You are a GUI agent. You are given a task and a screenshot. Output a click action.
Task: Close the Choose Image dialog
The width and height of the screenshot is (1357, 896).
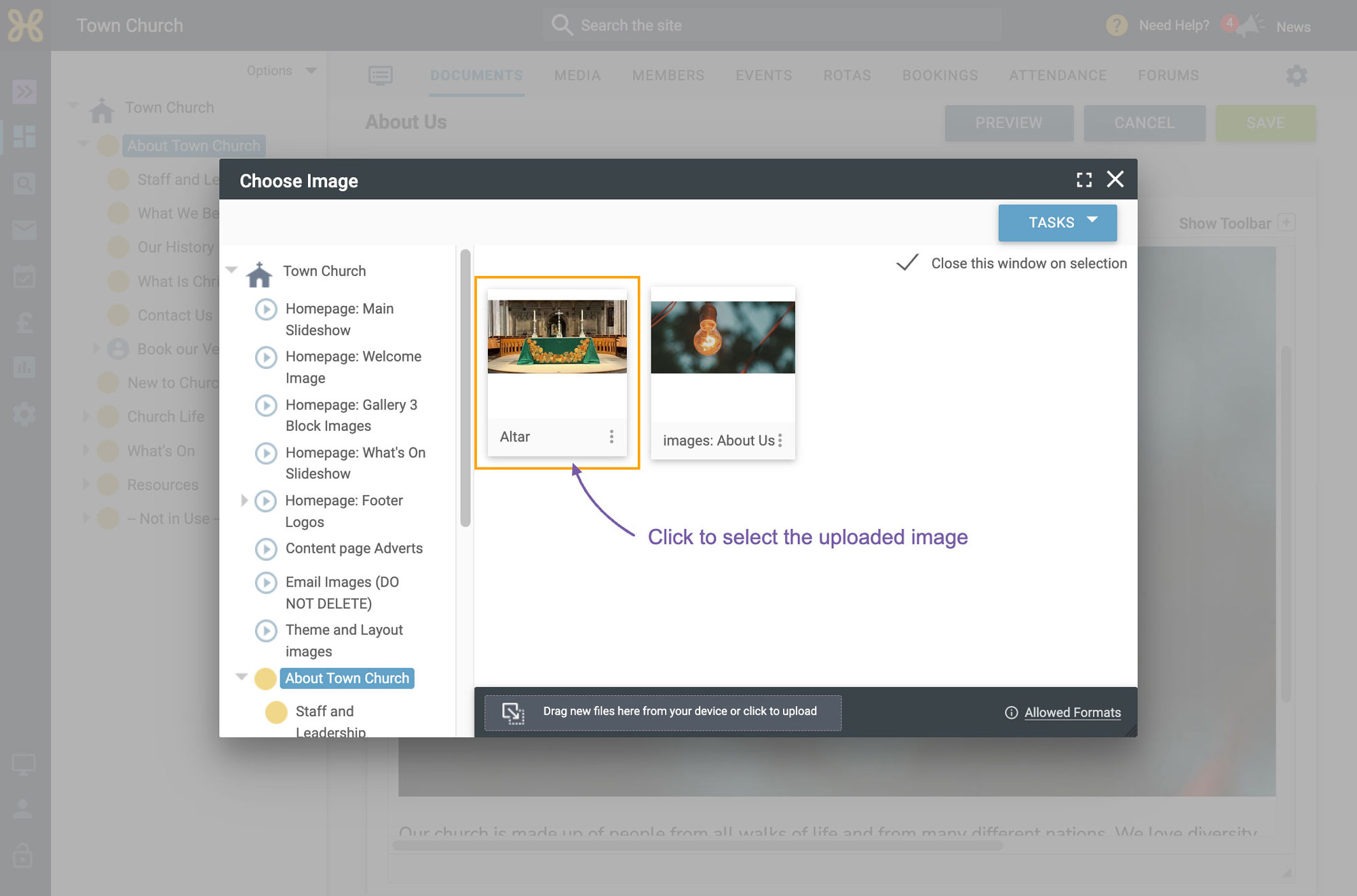click(1115, 179)
